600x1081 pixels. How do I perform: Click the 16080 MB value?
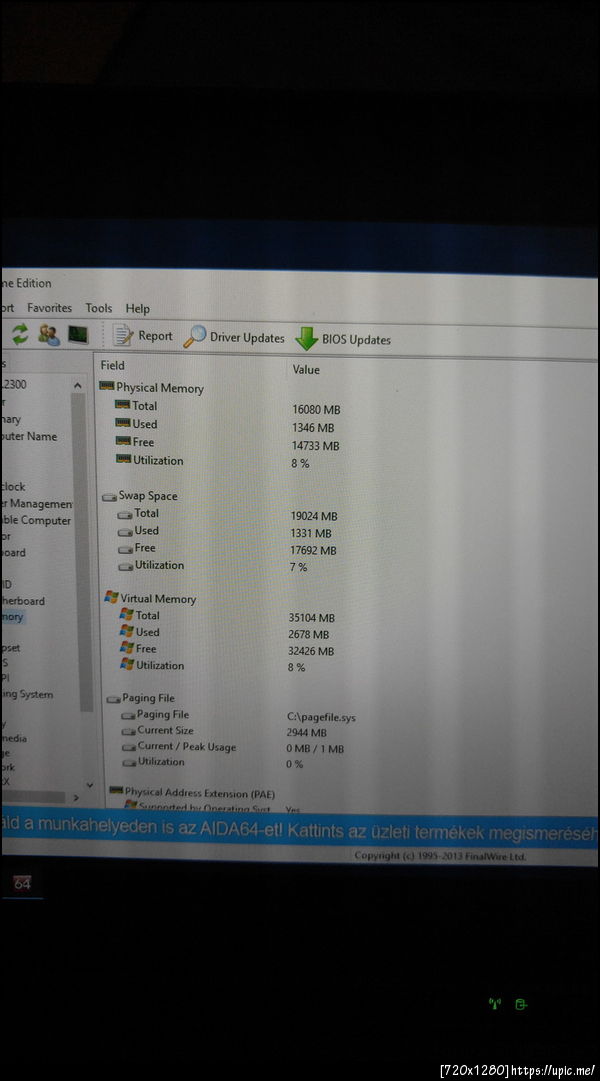pyautogui.click(x=316, y=410)
